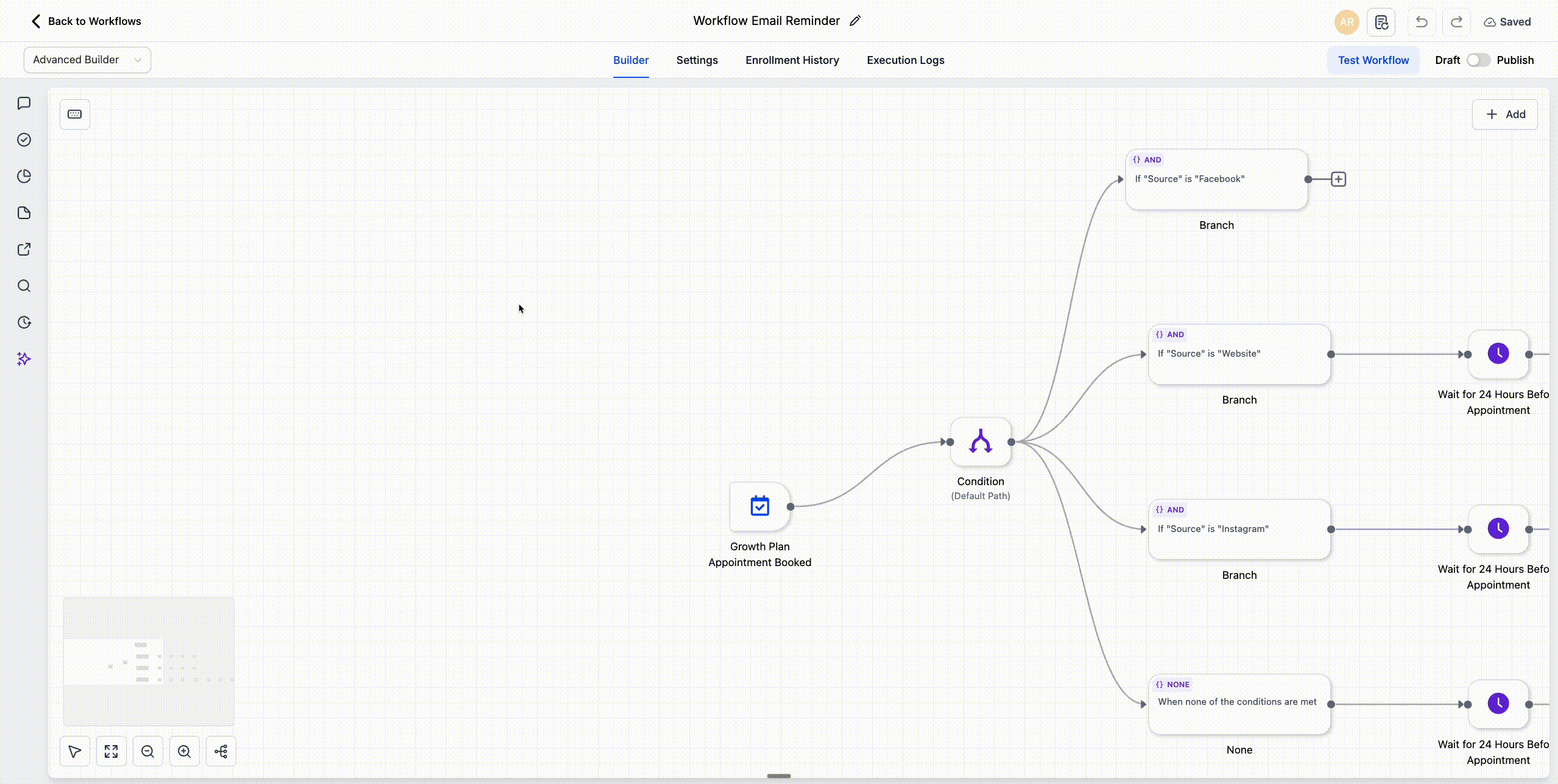
Task: Click the redo arrow icon
Action: 1456,22
